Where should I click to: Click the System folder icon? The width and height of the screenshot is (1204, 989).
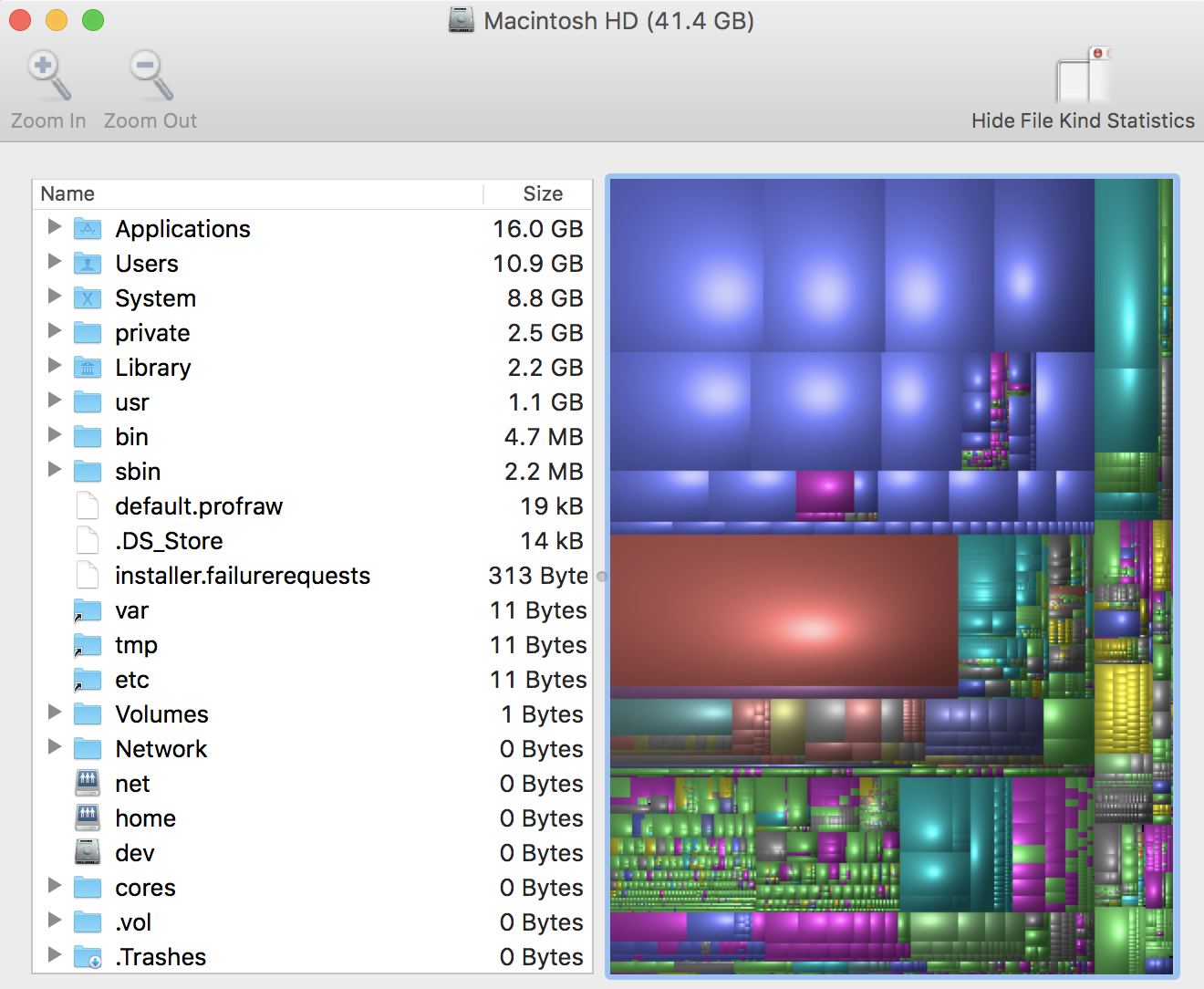tap(88, 297)
